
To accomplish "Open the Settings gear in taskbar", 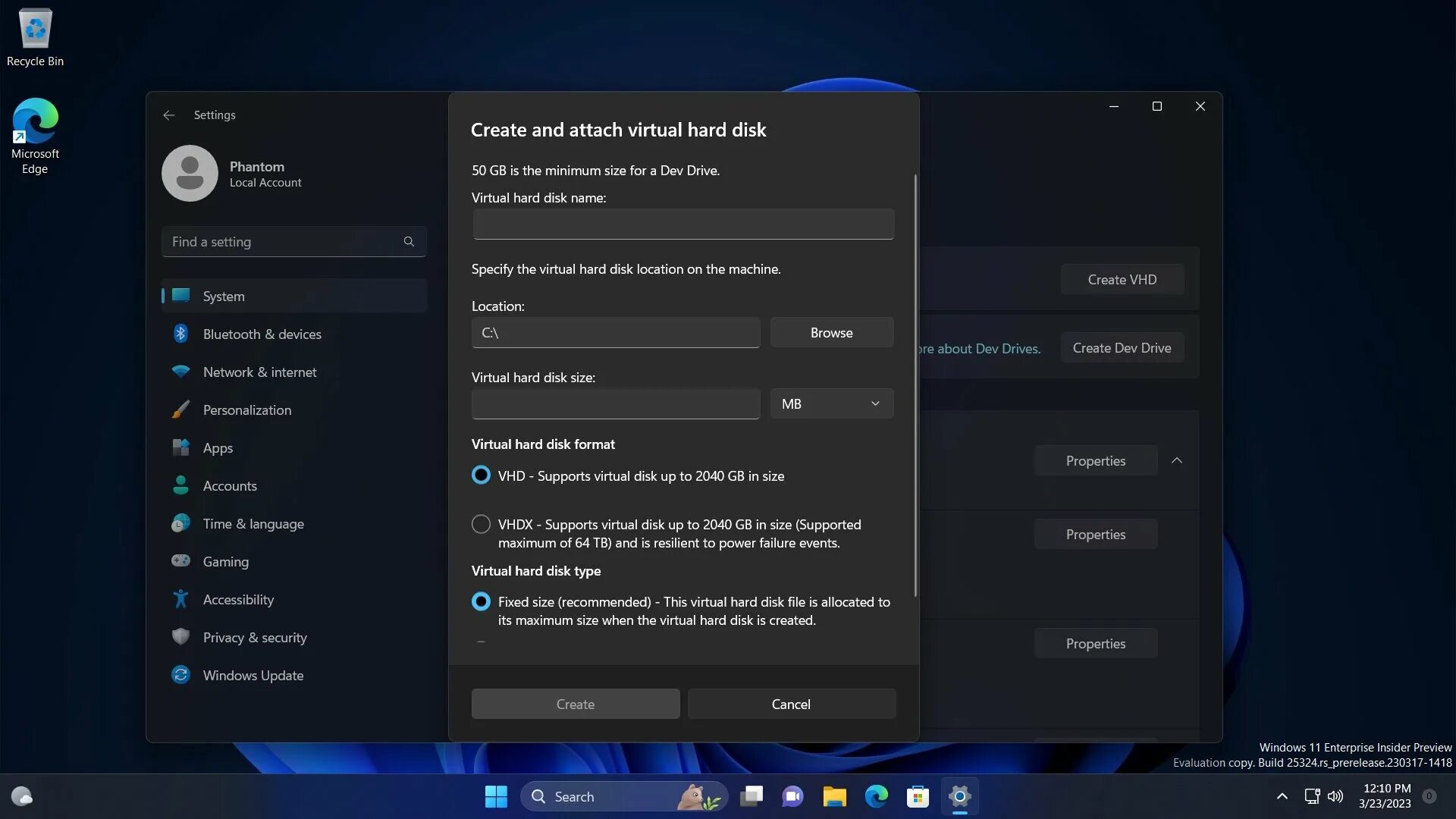I will 956,797.
